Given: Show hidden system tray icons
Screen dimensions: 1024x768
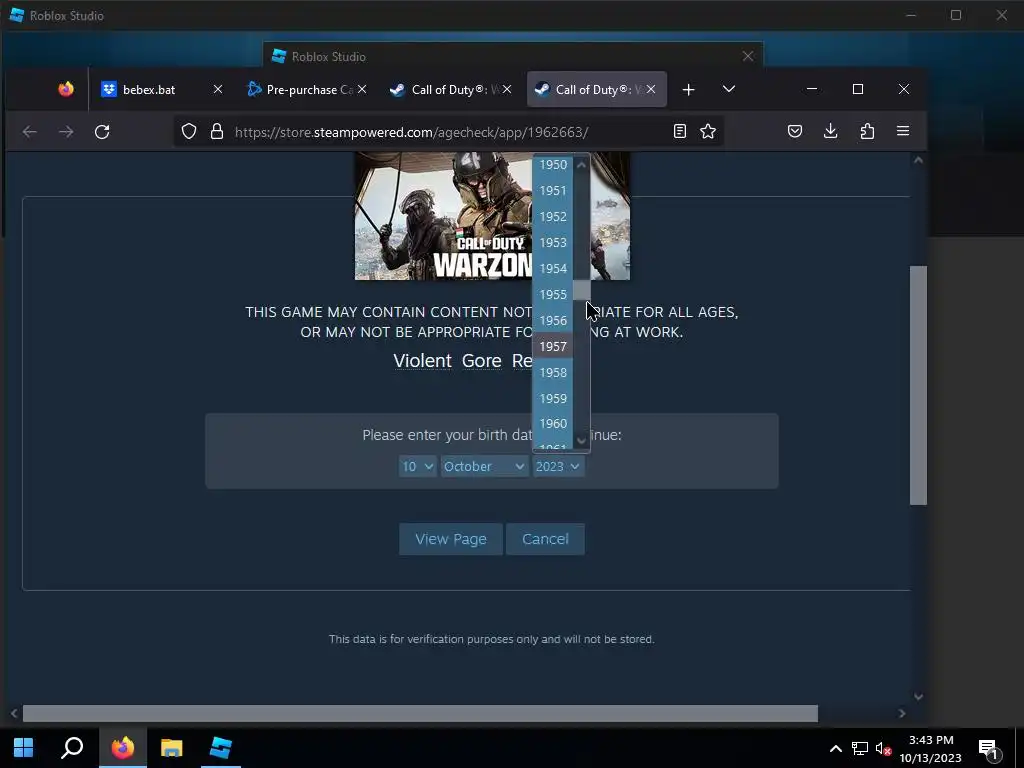Looking at the screenshot, I should point(835,749).
